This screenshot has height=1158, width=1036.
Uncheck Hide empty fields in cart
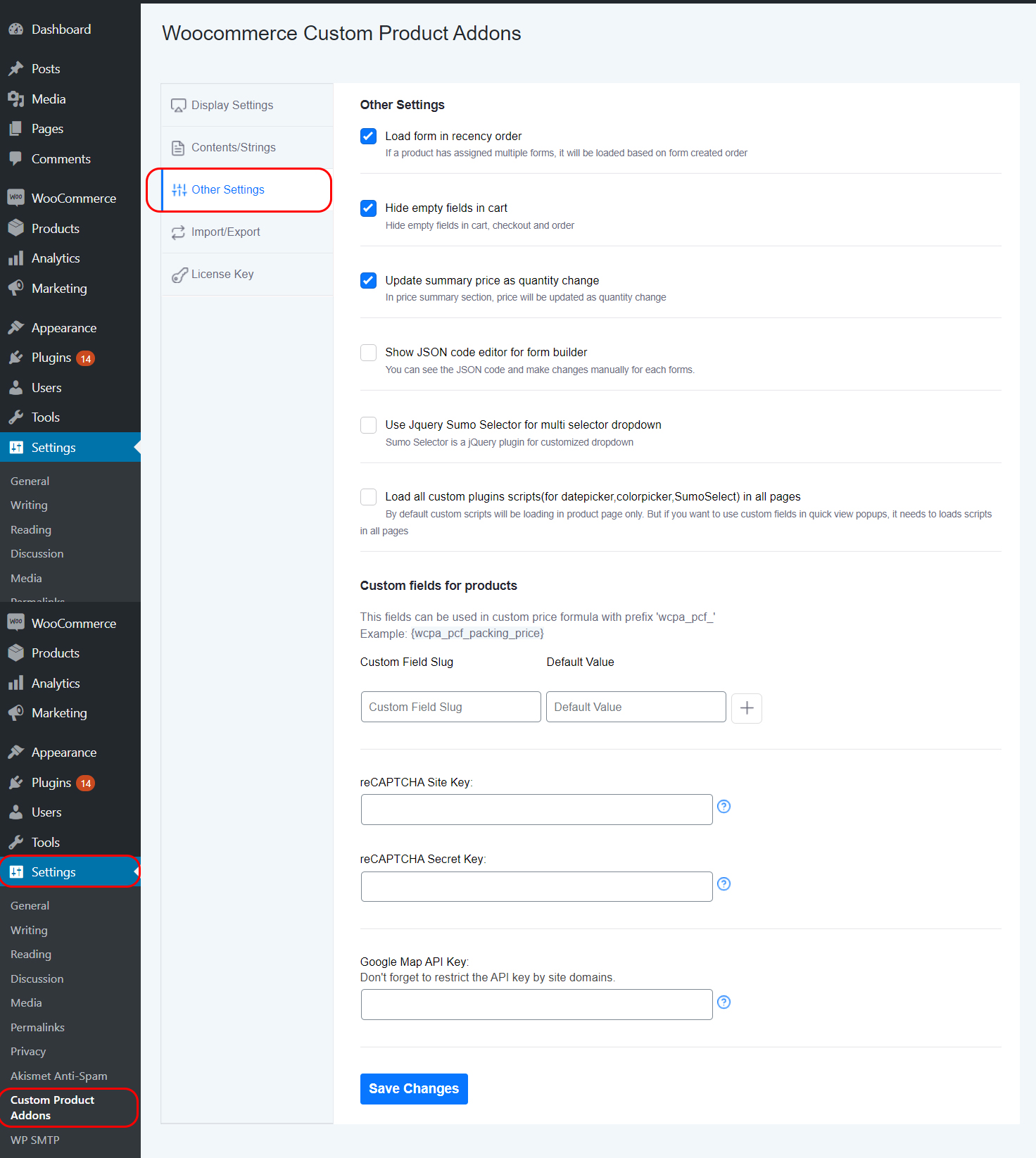(x=368, y=208)
